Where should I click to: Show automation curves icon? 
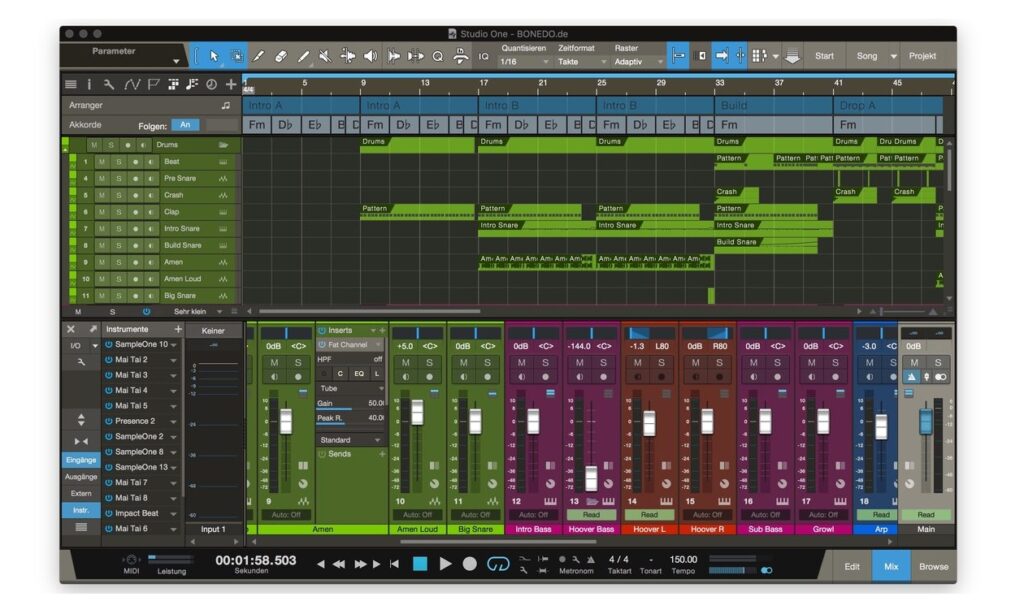[132, 84]
